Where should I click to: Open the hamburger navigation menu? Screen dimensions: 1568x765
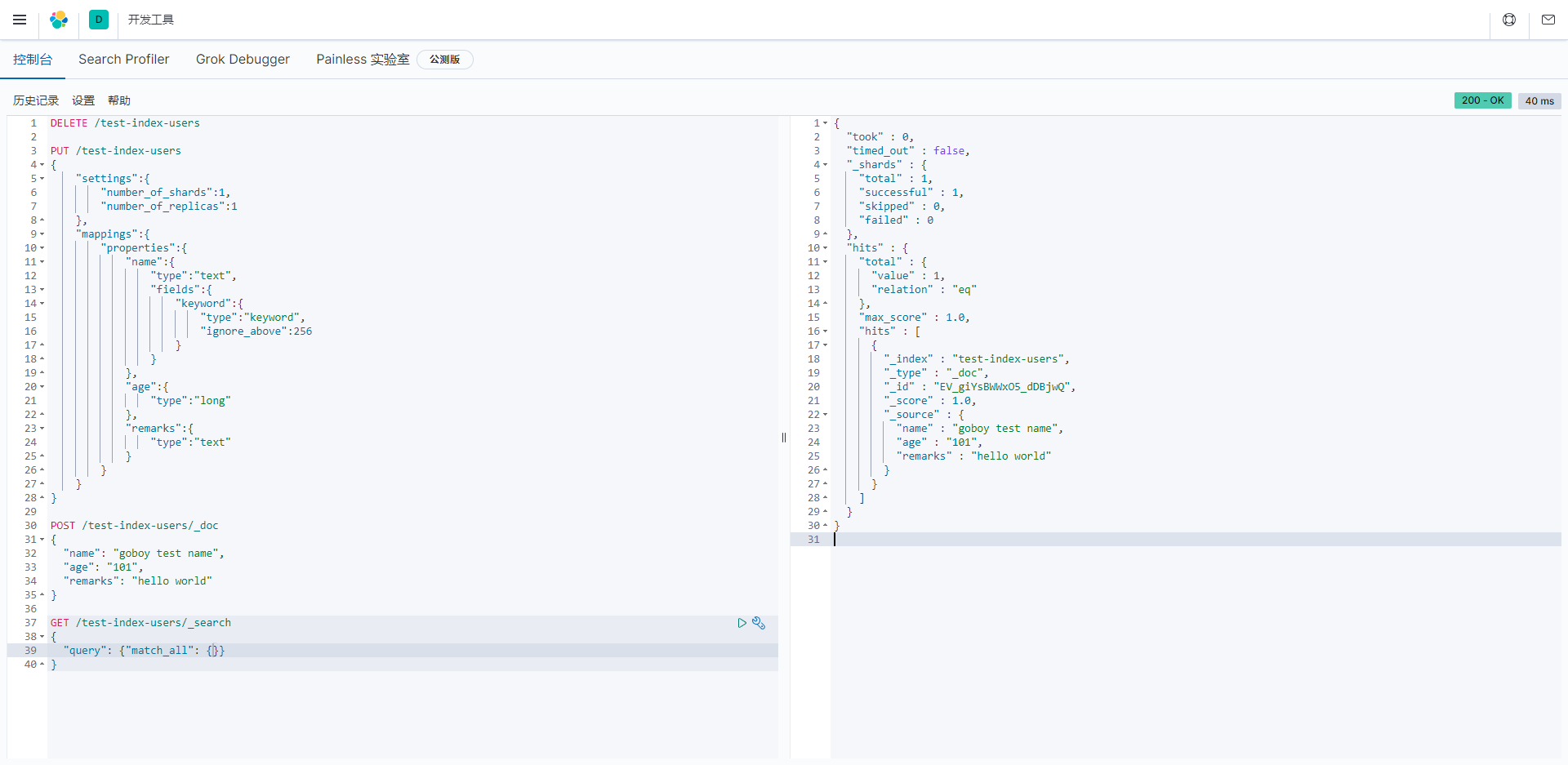pos(20,20)
